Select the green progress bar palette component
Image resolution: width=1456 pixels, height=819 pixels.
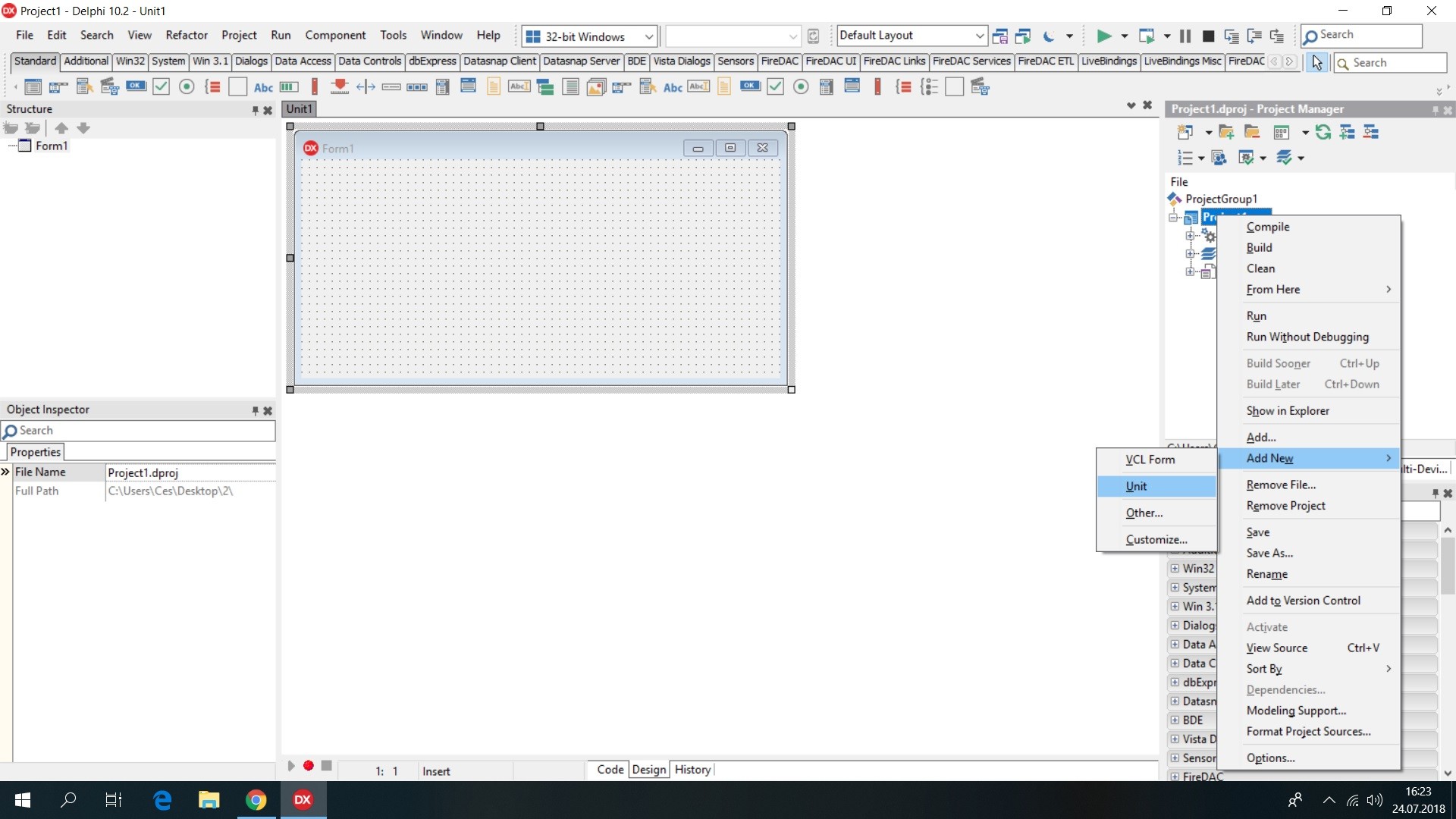pos(289,87)
